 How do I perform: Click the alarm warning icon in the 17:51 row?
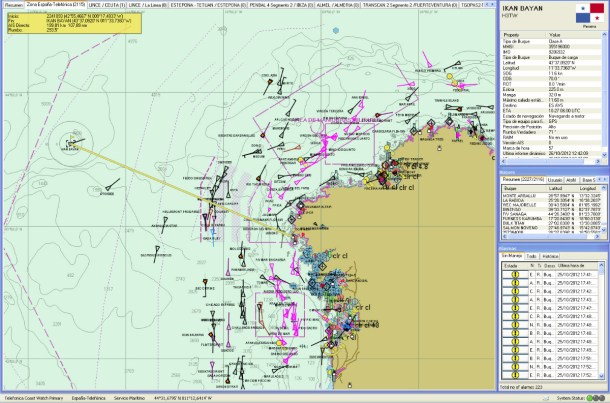[515, 358]
